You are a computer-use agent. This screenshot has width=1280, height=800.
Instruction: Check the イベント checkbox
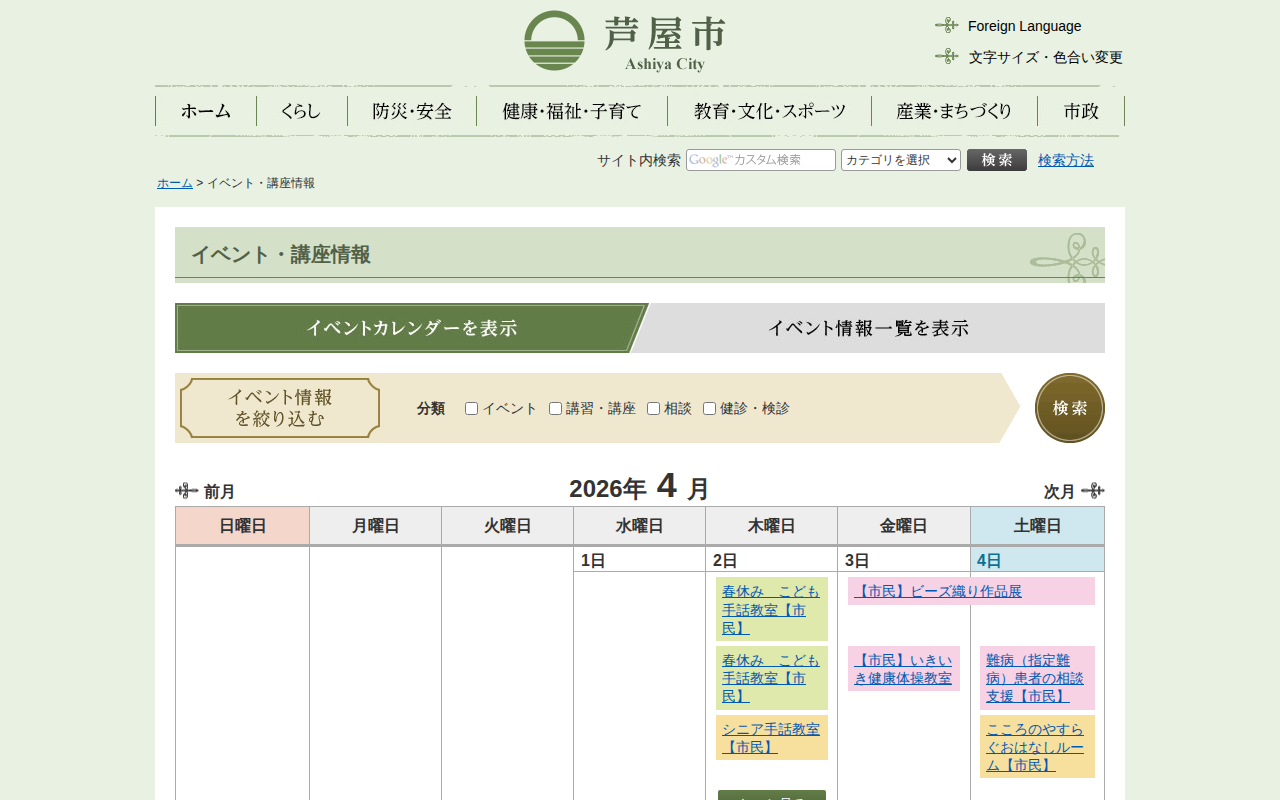pyautogui.click(x=472, y=409)
